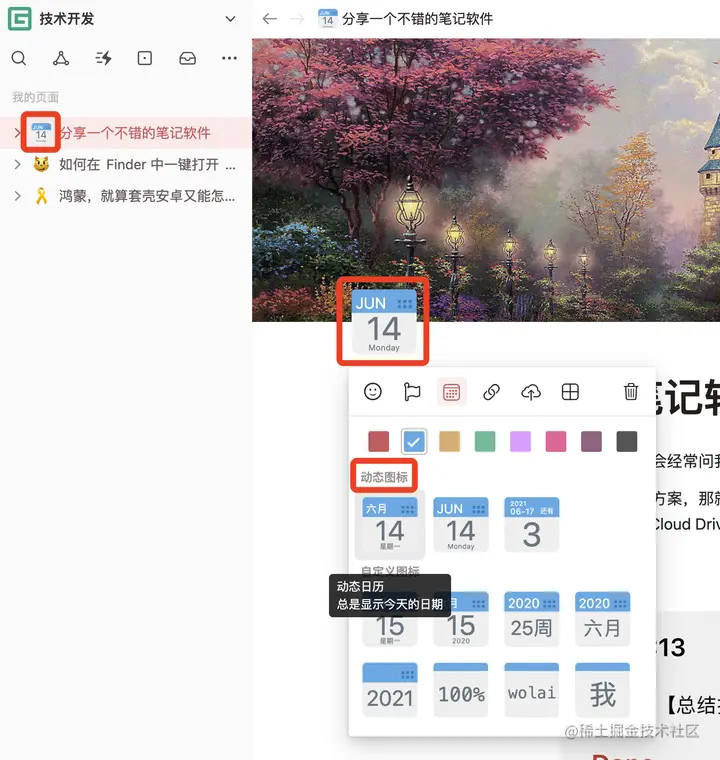Pick the dark gray color swatch
The image size is (720, 760).
(x=626, y=442)
